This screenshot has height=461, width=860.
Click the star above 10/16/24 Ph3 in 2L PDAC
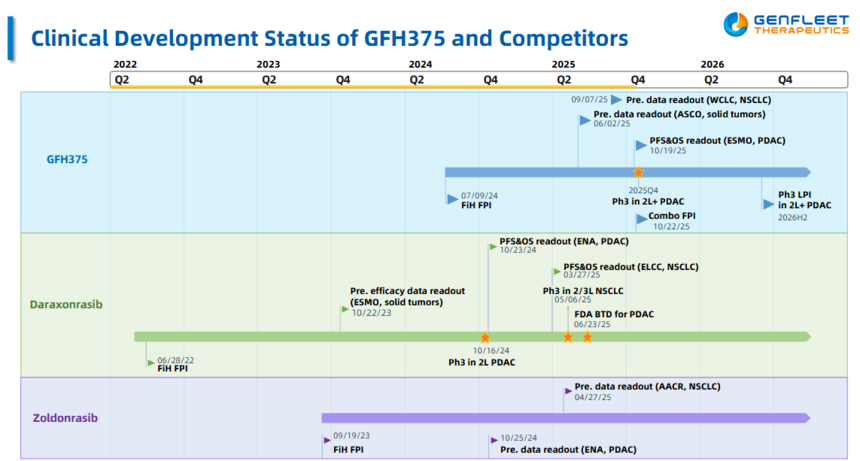click(485, 337)
